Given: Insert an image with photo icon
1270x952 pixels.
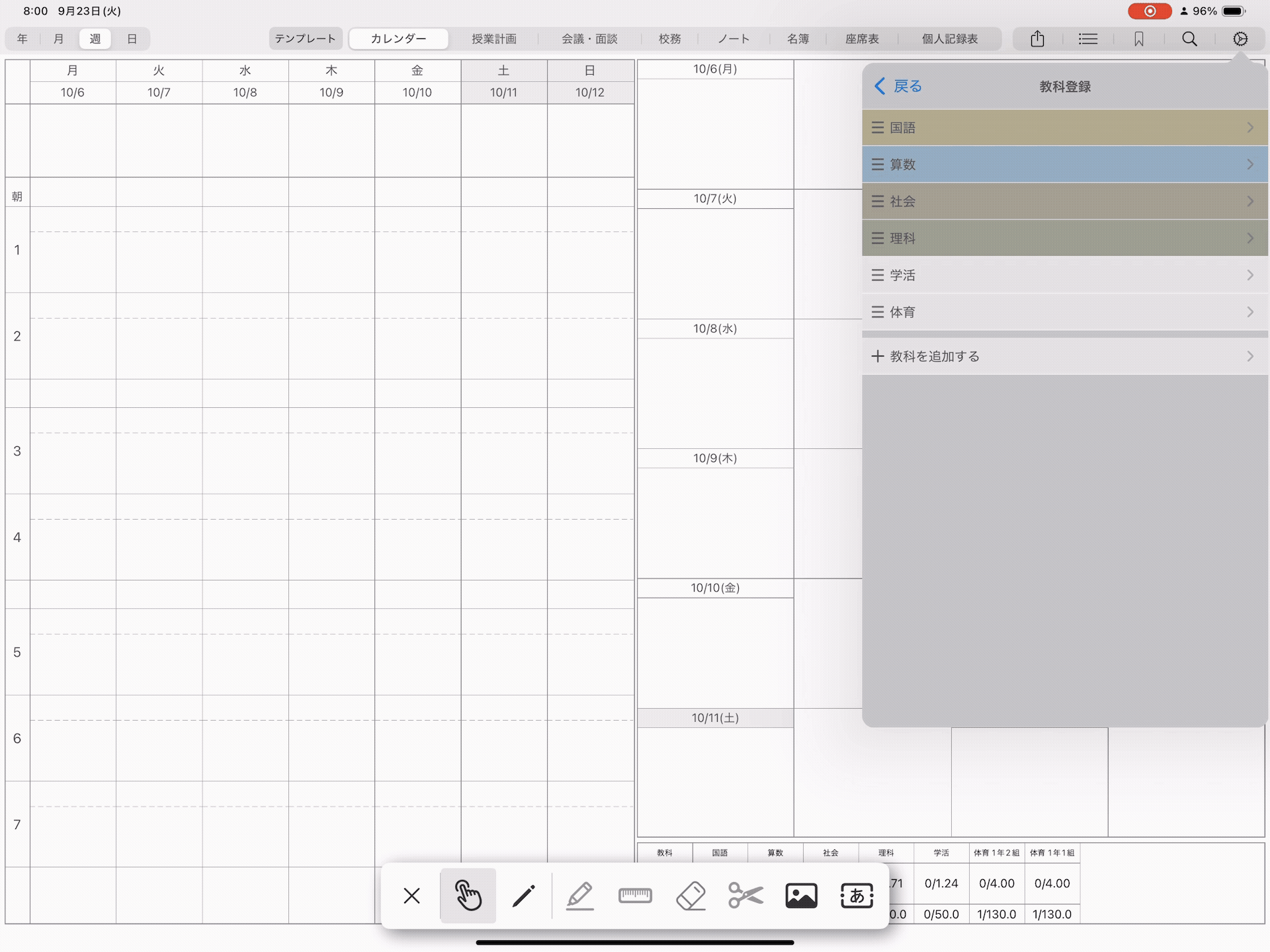Looking at the screenshot, I should [801, 896].
